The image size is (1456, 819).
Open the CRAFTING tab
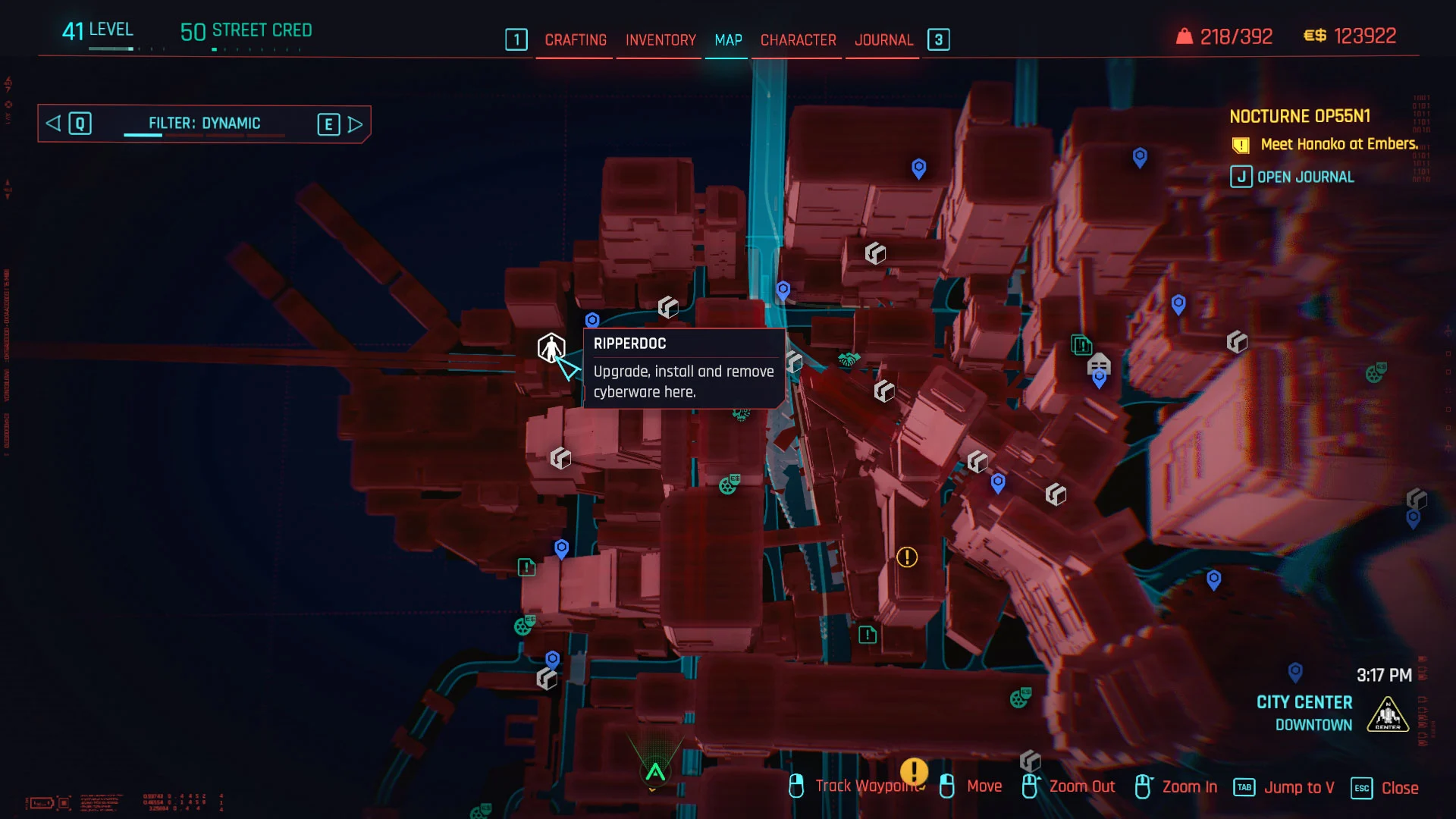tap(575, 40)
